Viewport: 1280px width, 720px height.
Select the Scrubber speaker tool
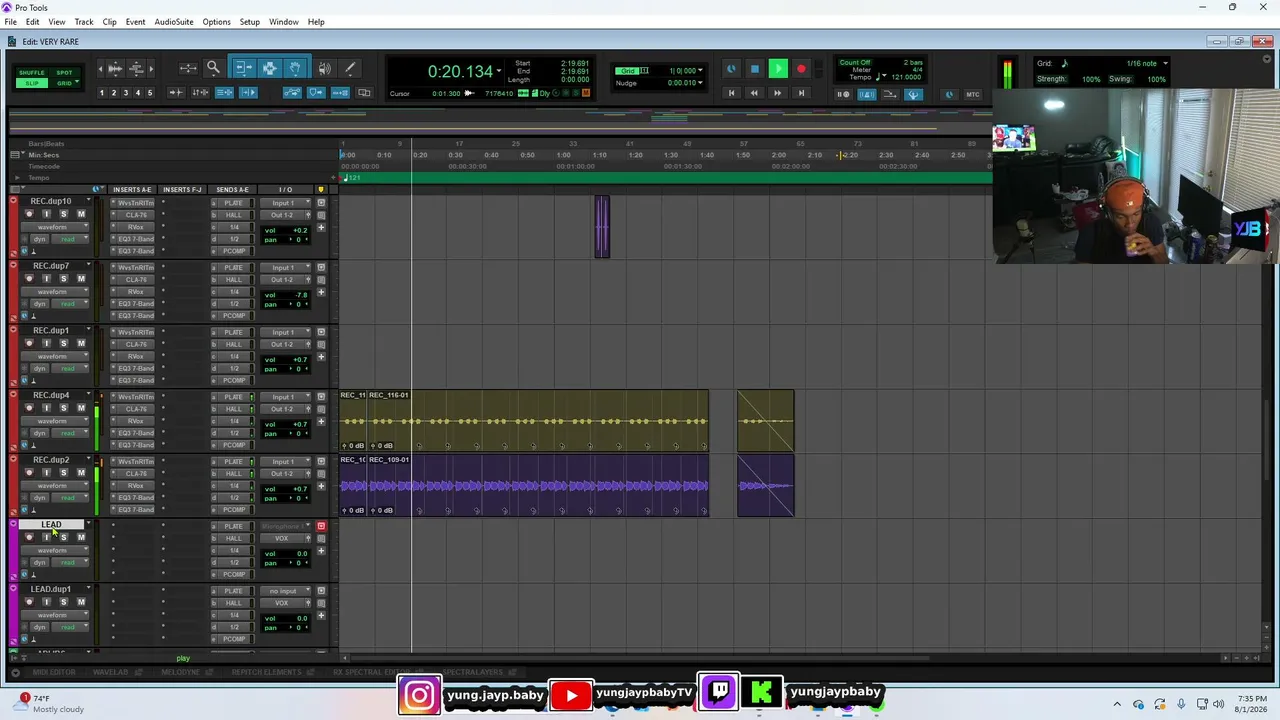click(324, 68)
